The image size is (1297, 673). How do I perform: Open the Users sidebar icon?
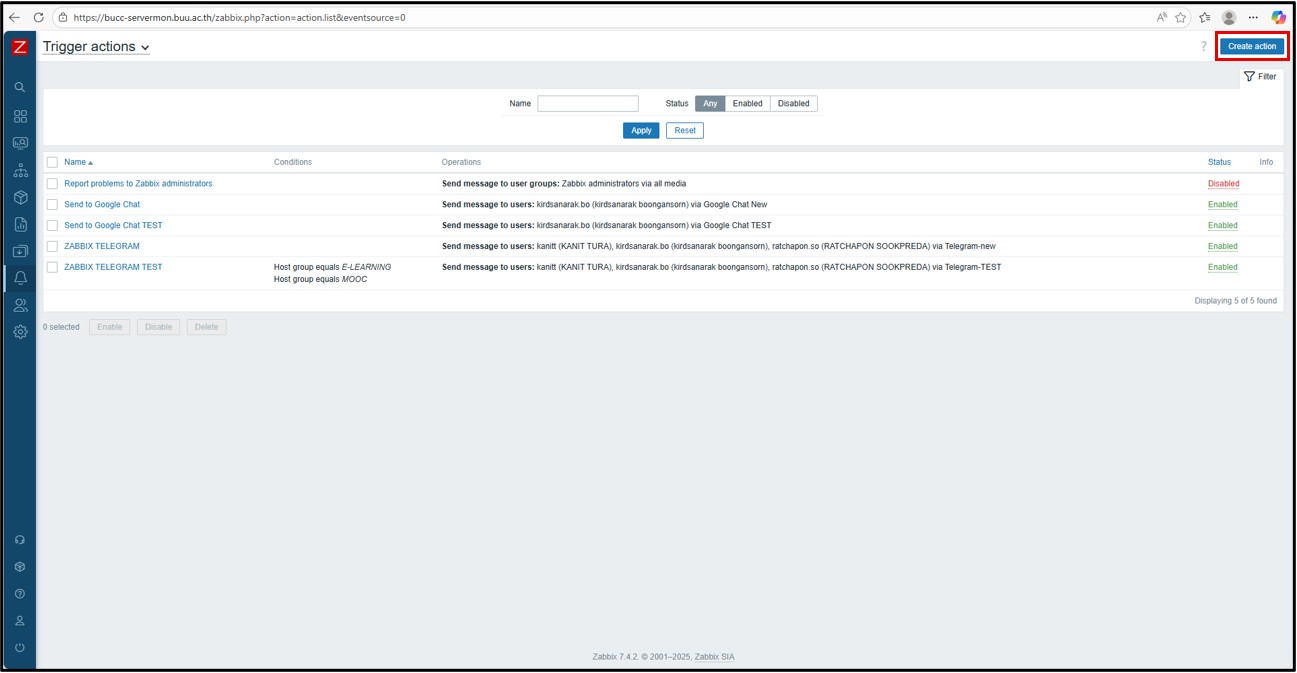pos(19,305)
